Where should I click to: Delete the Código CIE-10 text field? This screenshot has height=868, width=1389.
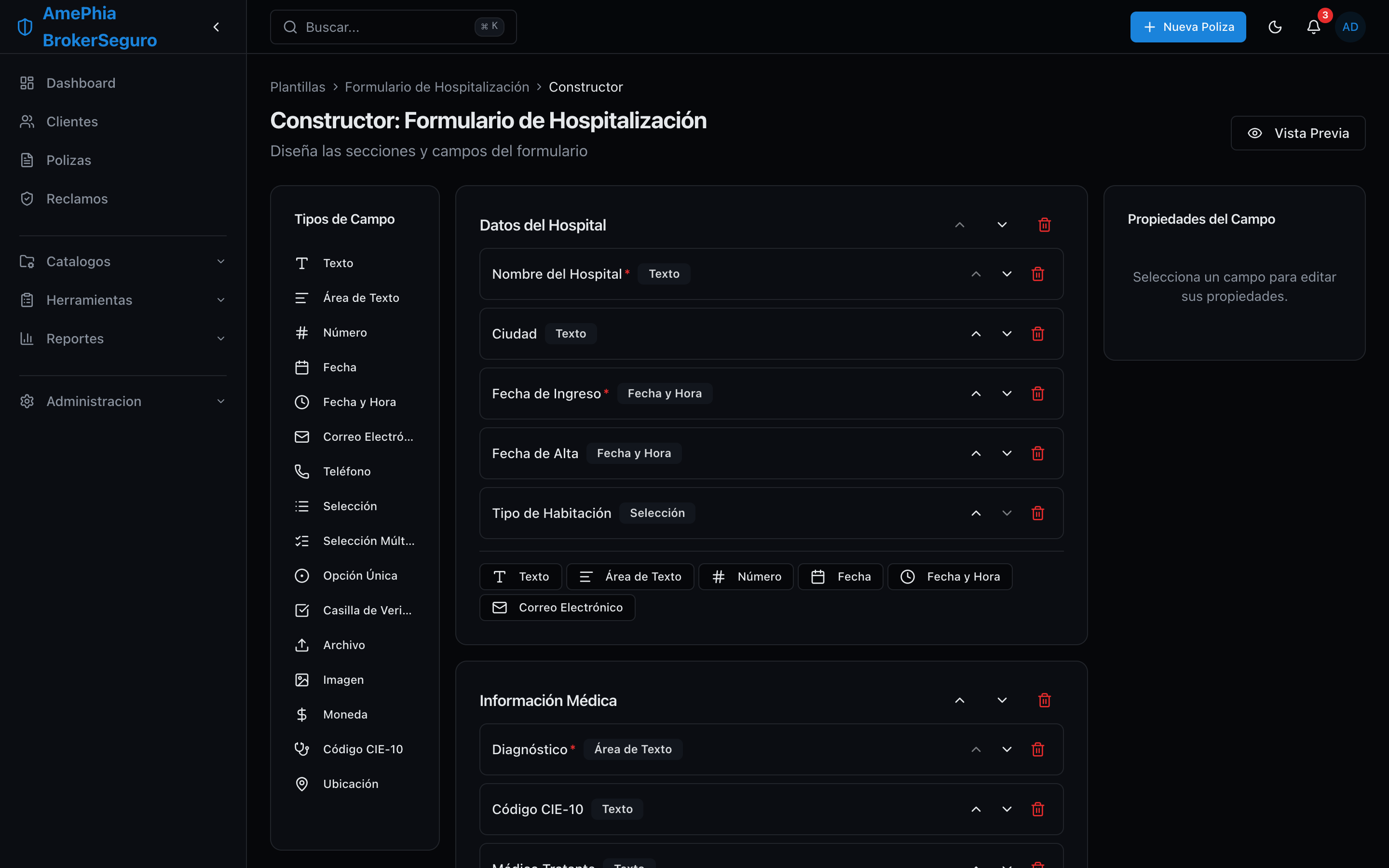coord(1037,810)
